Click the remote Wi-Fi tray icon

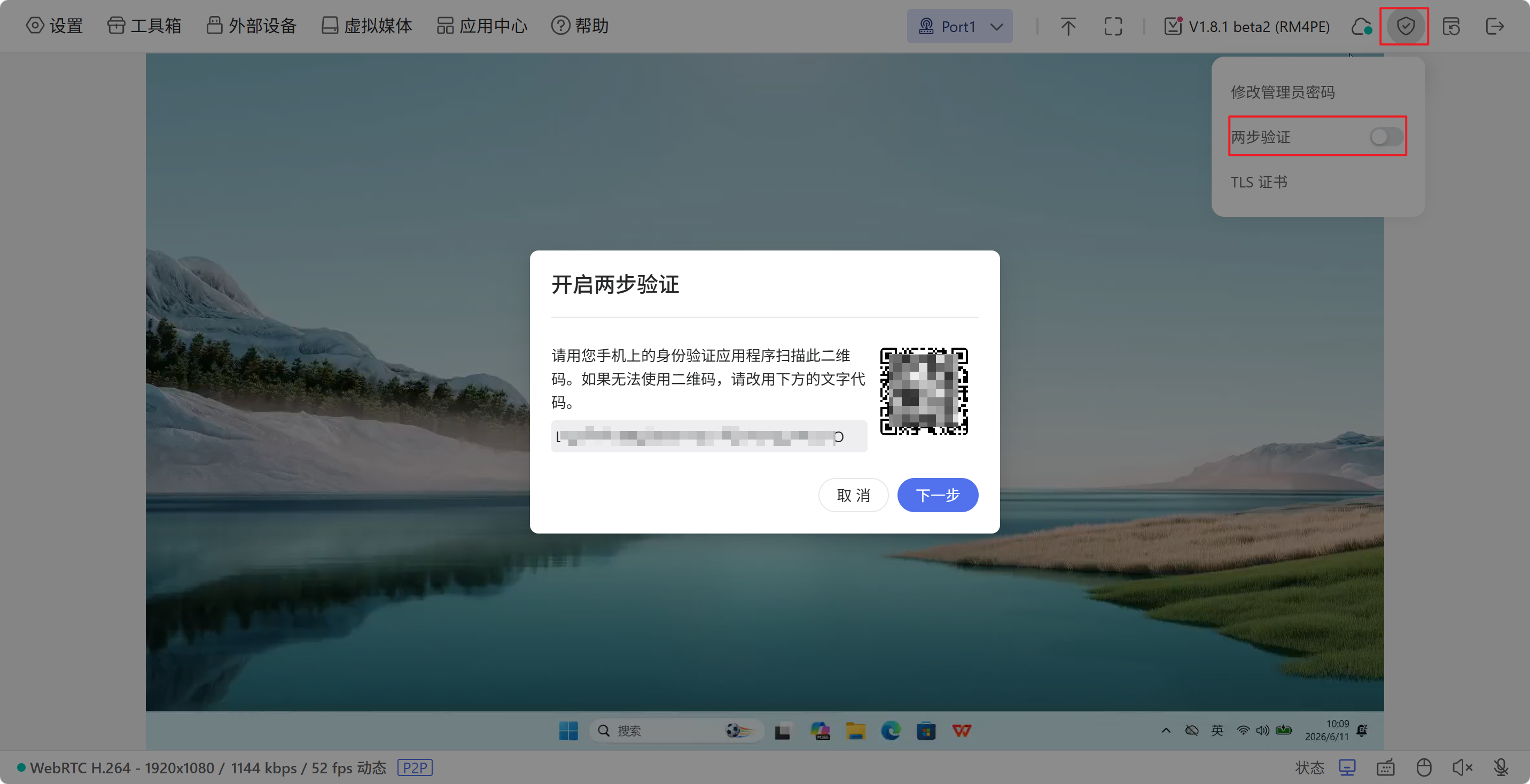pos(1243,731)
